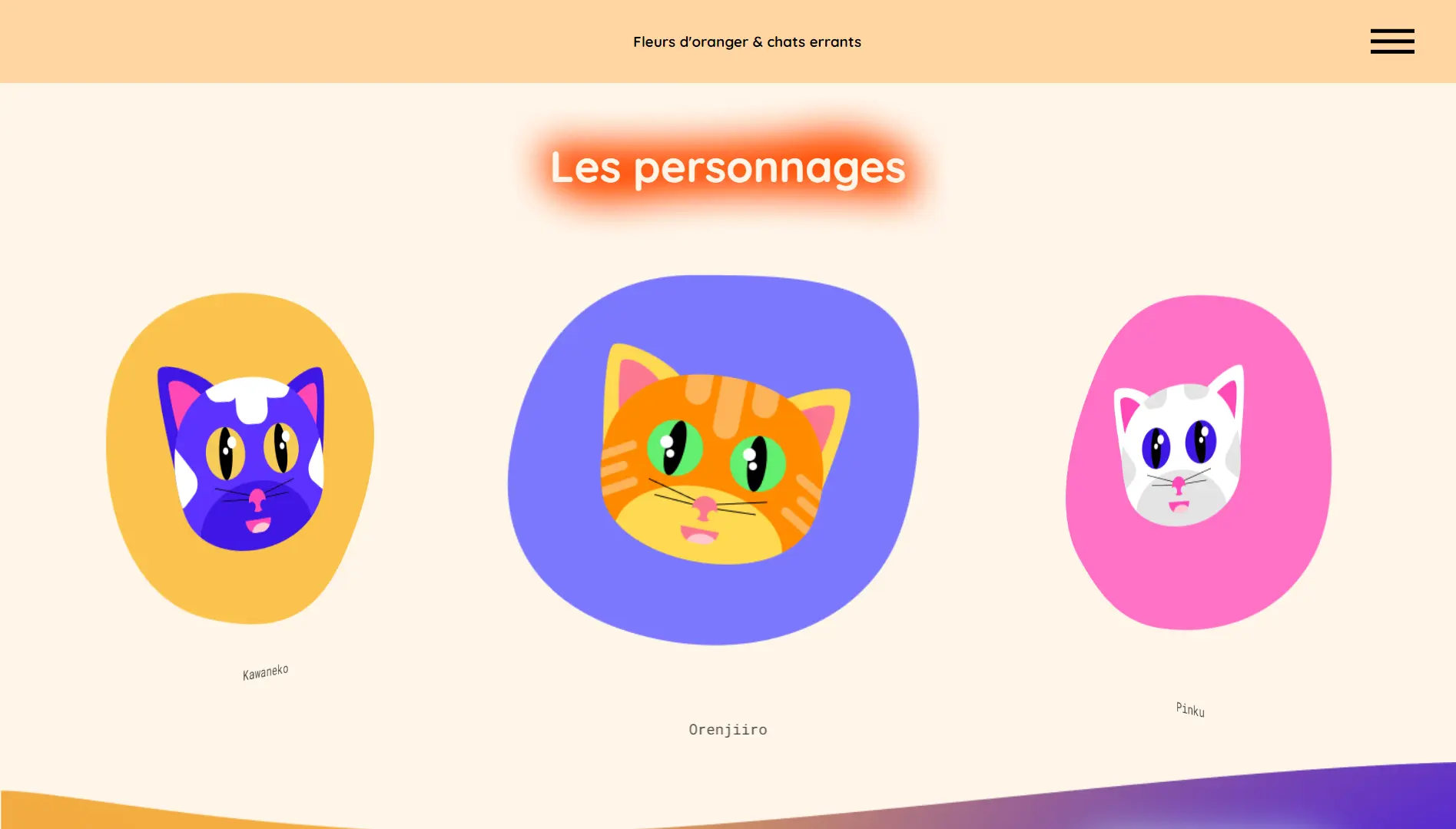Image resolution: width=1456 pixels, height=829 pixels.
Task: Select the pink blob behind Pinku
Action: [1199, 463]
